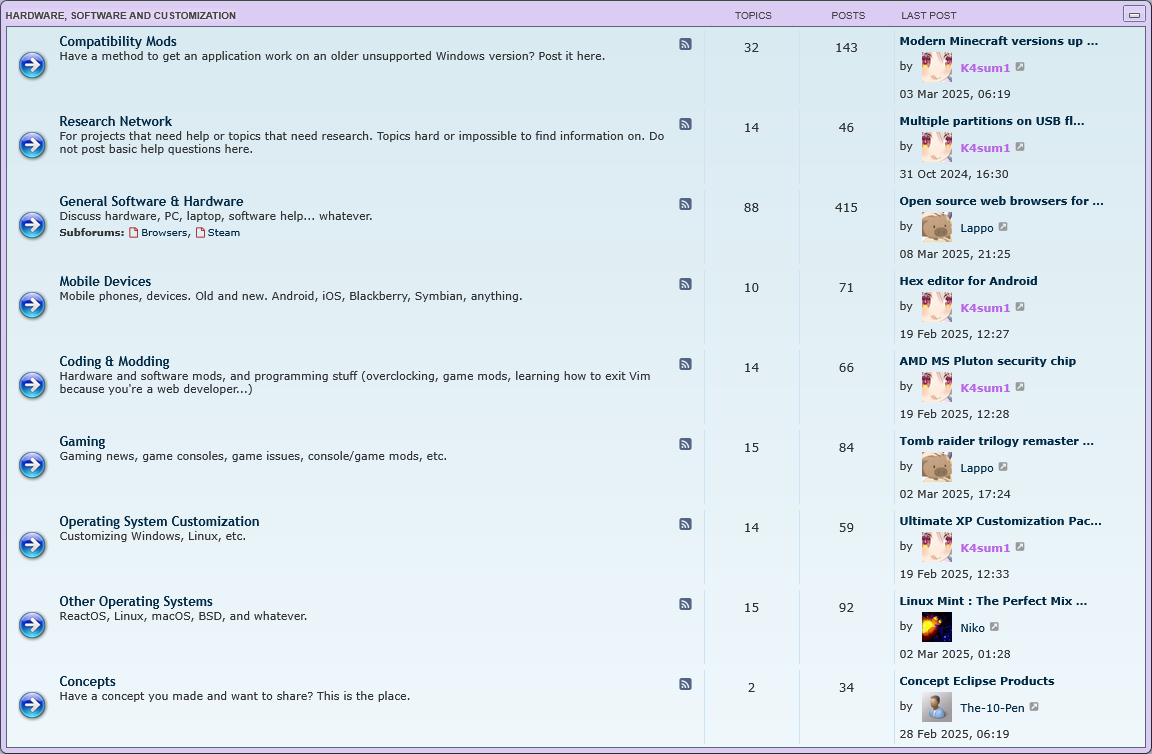
Task: Open the Gaming forum RSS feed icon
Action: (685, 444)
